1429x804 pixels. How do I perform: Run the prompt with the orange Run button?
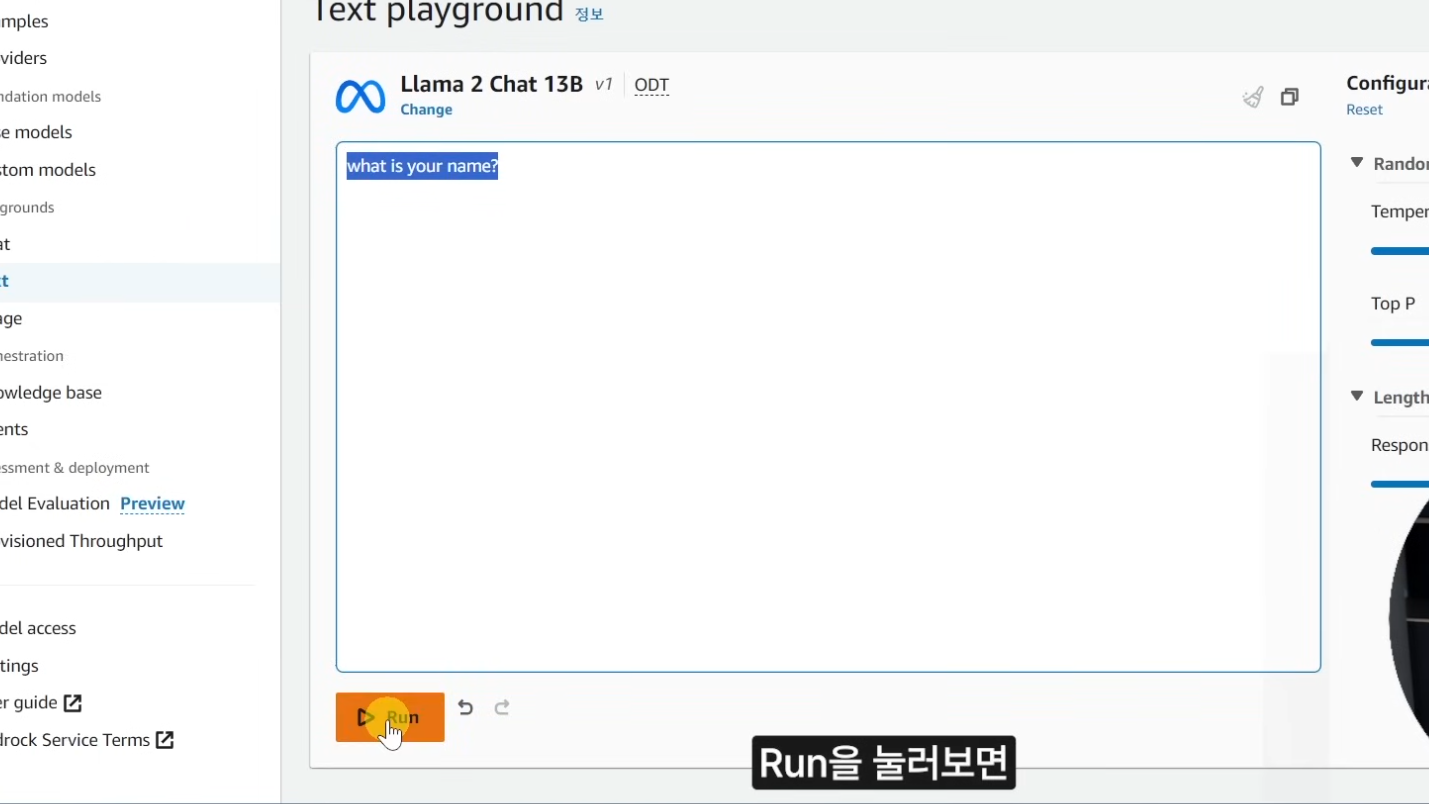coord(390,717)
